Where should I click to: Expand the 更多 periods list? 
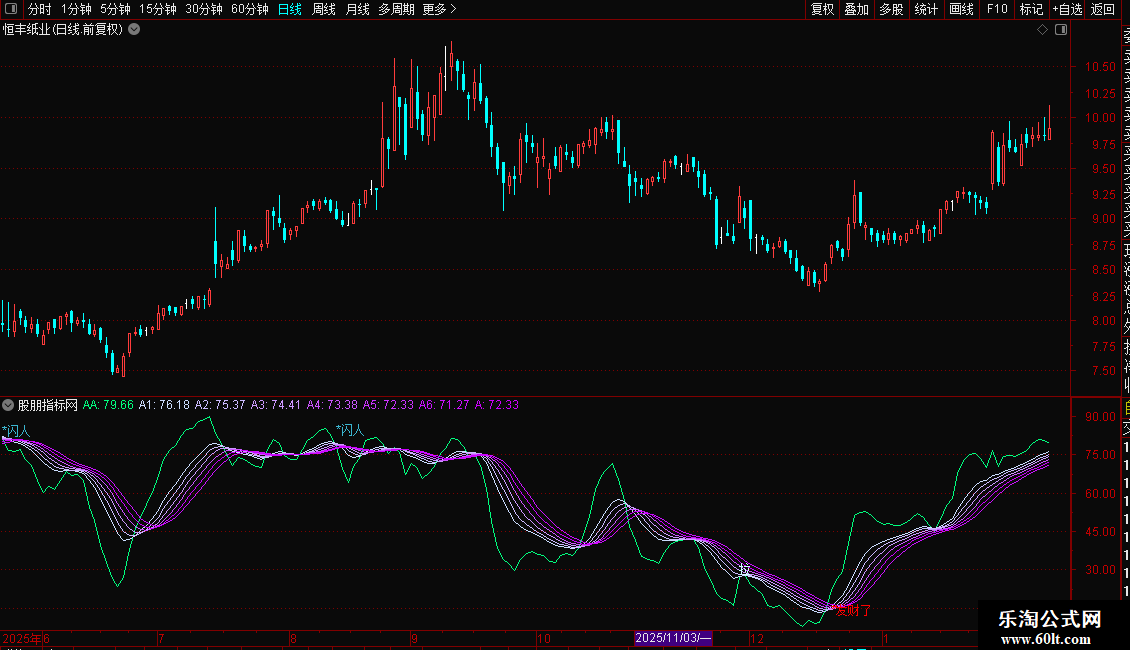coord(439,9)
